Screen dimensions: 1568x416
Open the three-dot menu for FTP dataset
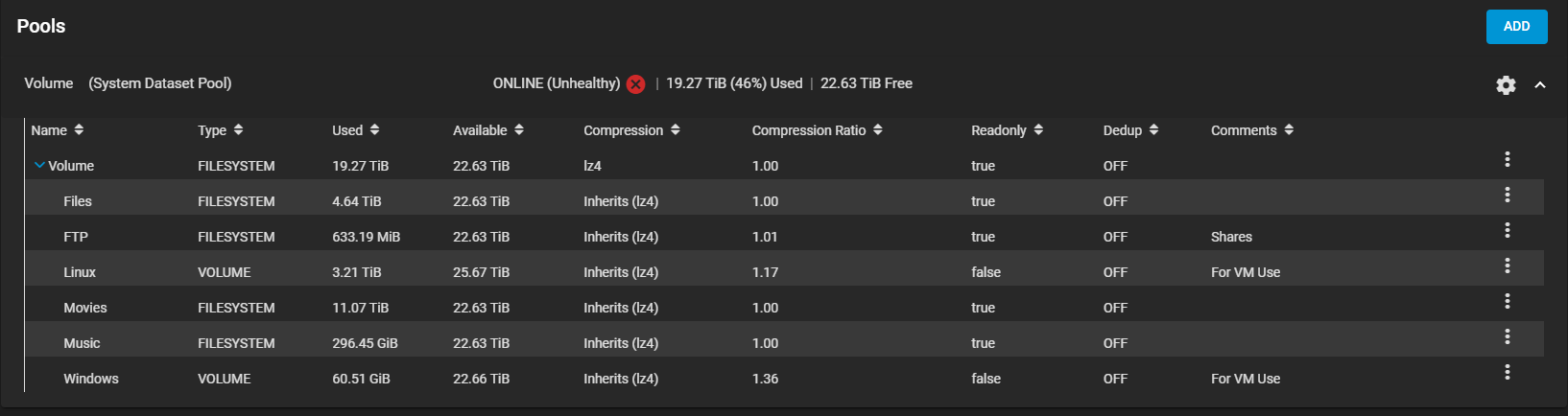(1508, 230)
